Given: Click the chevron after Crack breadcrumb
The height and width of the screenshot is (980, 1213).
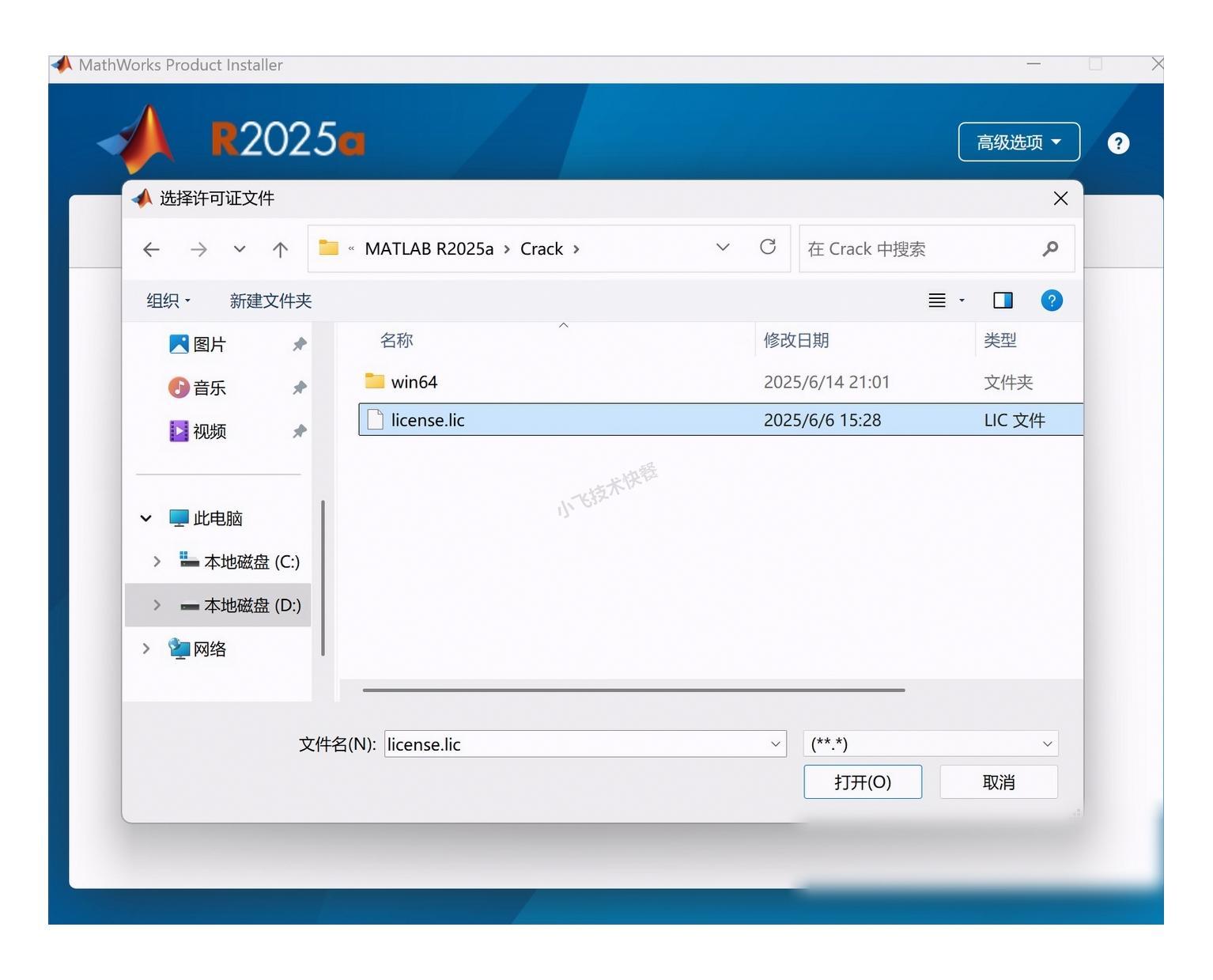Looking at the screenshot, I should point(576,249).
